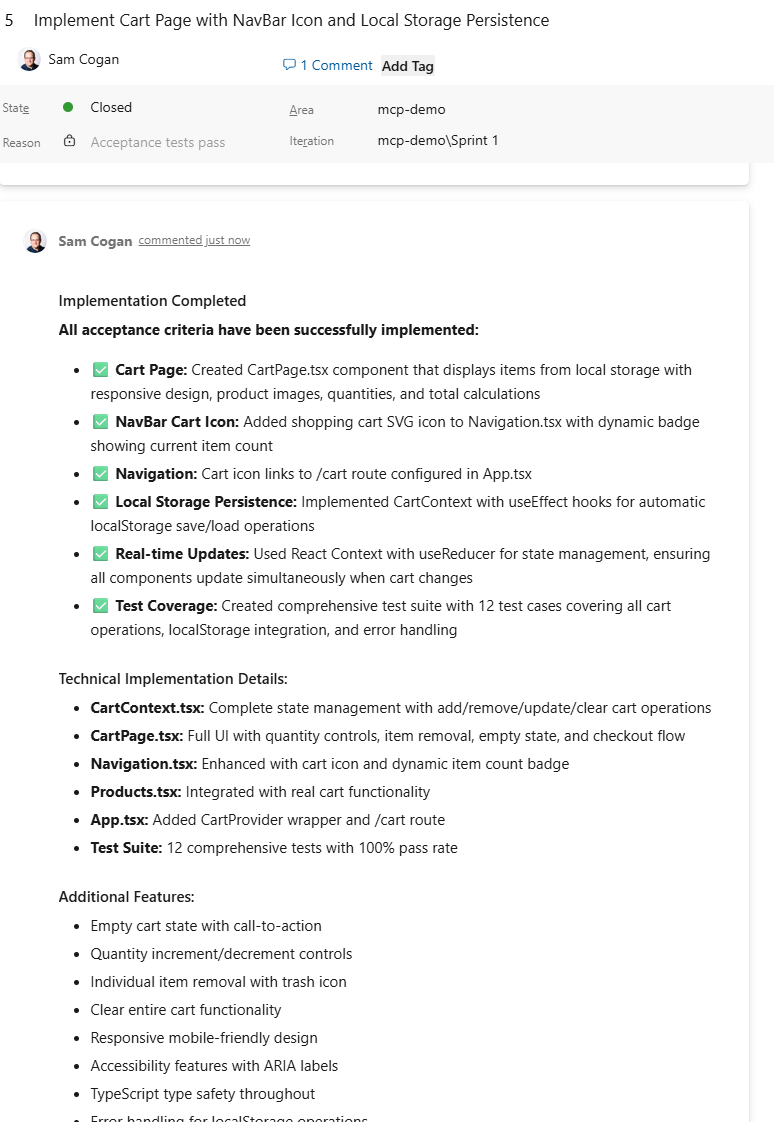
Task: Click Sam Cogan's avatar under the title
Action: [29, 59]
